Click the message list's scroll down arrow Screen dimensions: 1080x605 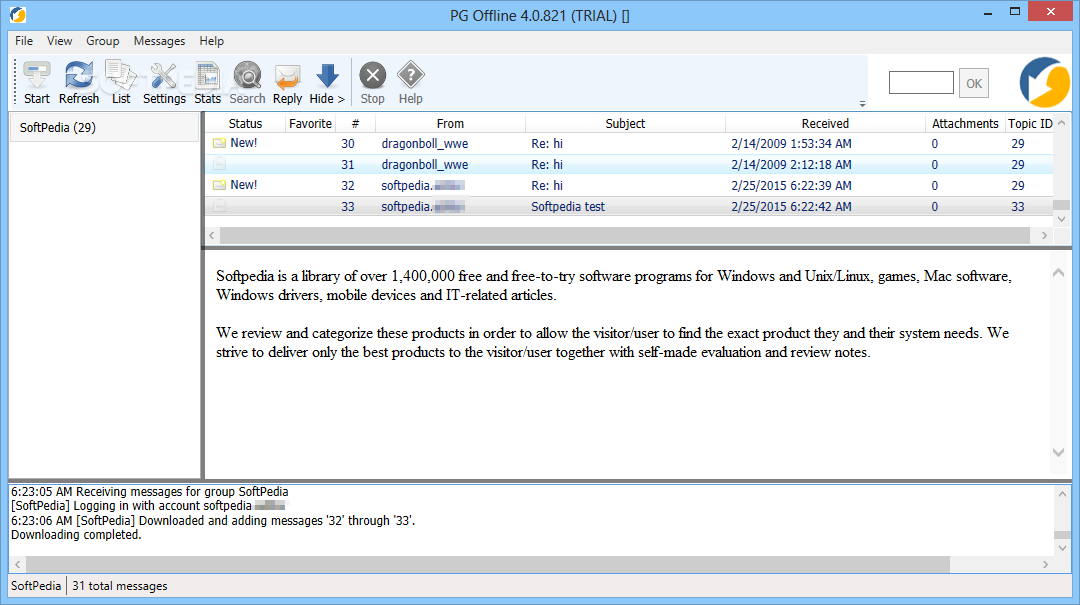pos(1061,218)
